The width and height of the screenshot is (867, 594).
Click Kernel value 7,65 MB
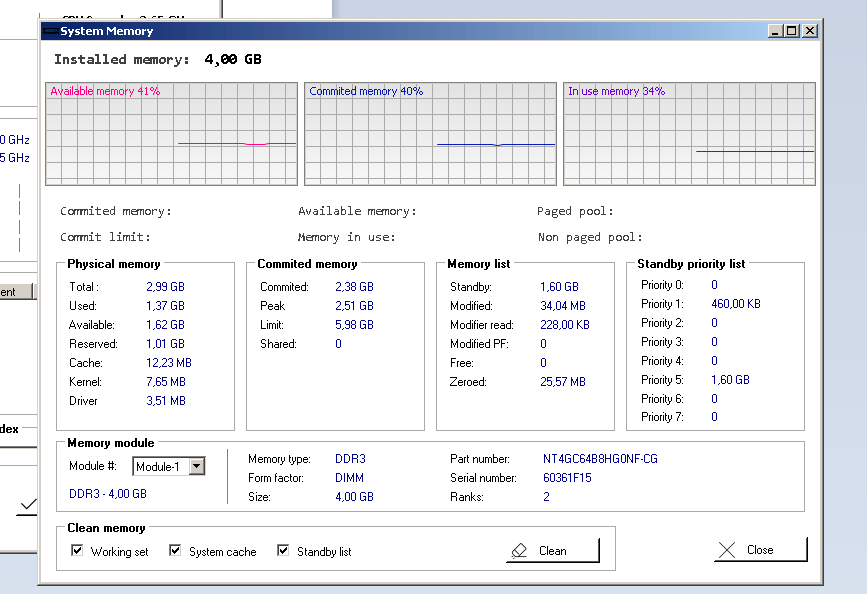coord(166,382)
